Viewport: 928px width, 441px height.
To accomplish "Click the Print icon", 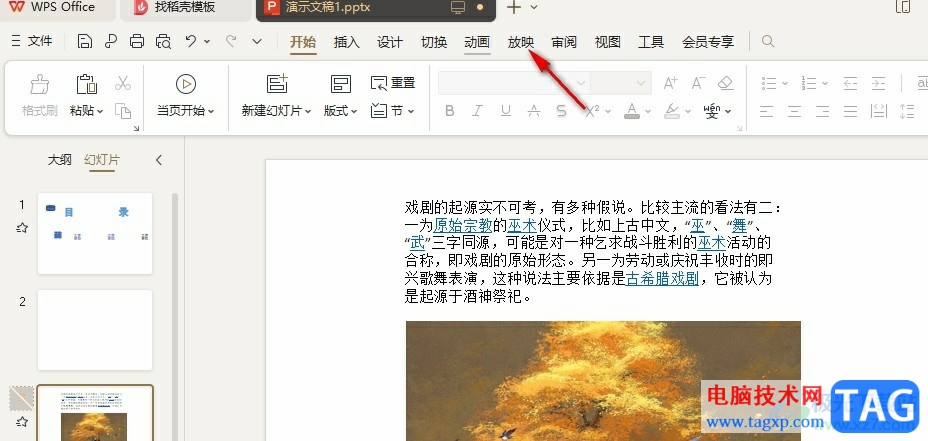I will coord(137,41).
